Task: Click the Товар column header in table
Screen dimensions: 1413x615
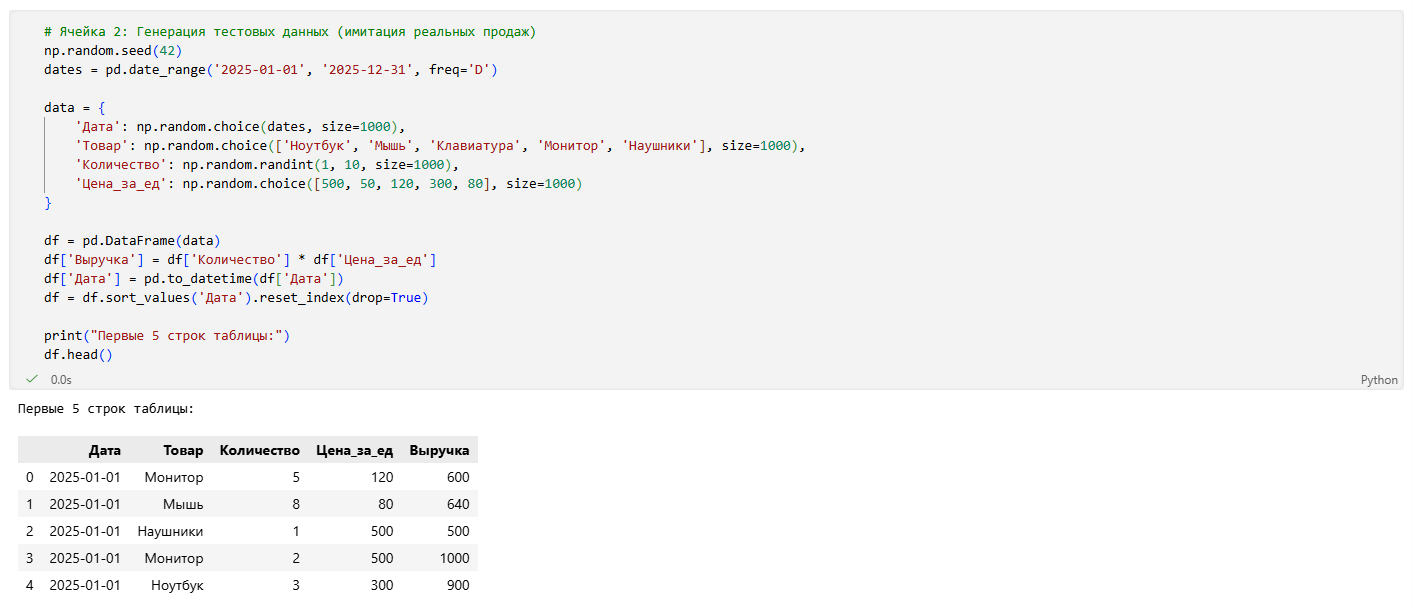Action: tap(183, 450)
